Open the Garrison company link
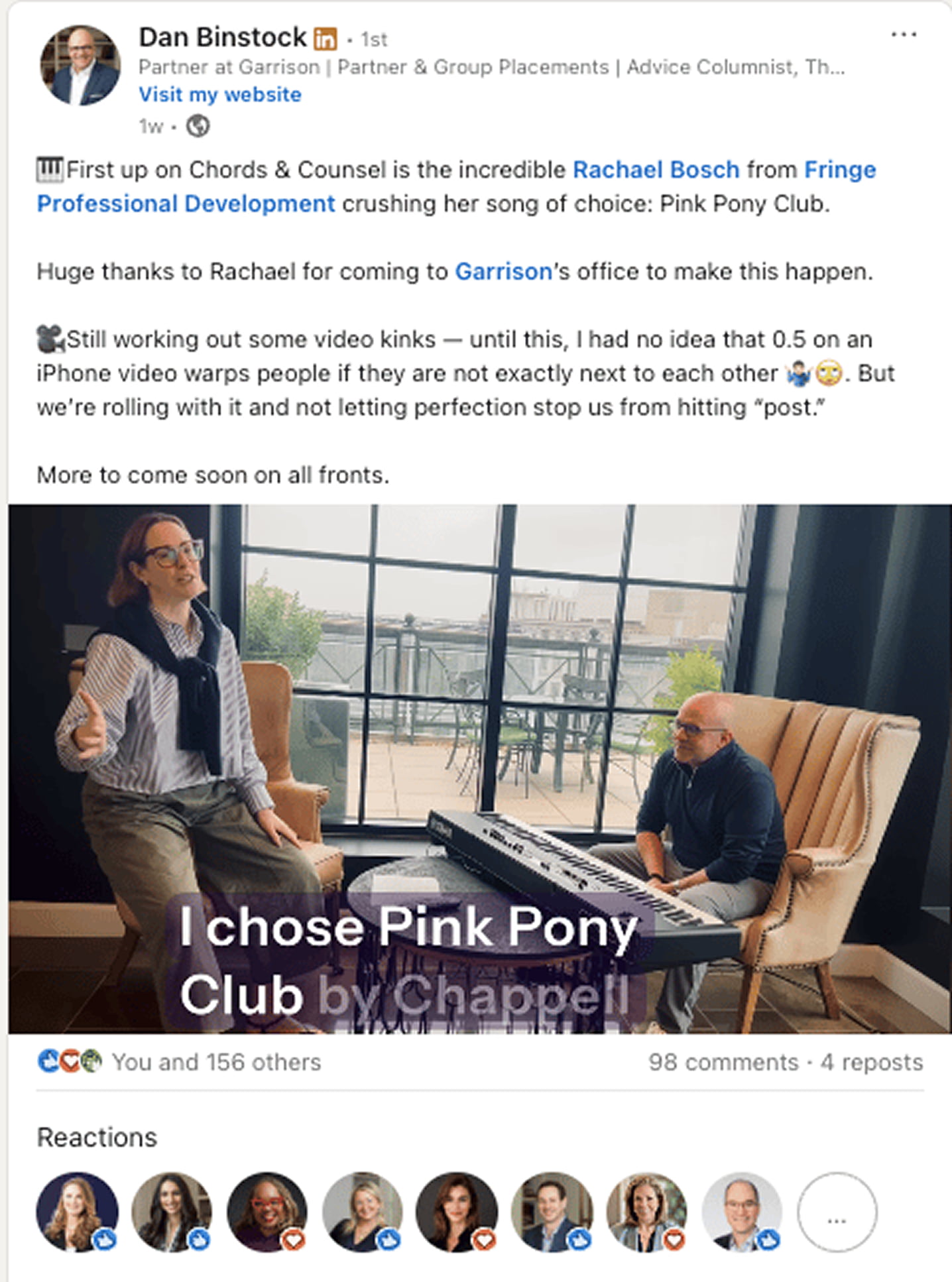 [x=503, y=272]
